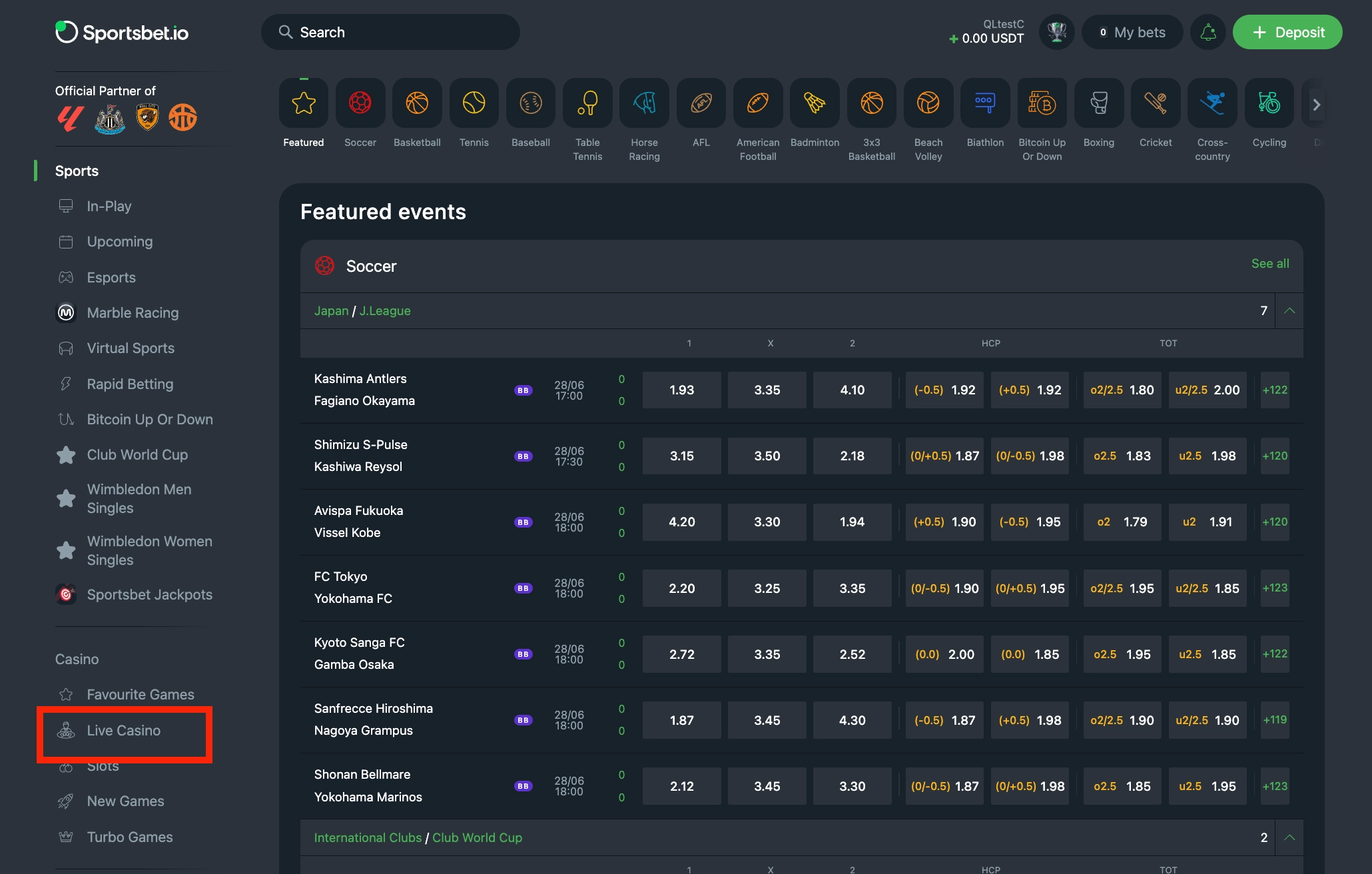The image size is (1372, 874).
Task: Open Favourite Games in the sidebar
Action: click(x=141, y=695)
